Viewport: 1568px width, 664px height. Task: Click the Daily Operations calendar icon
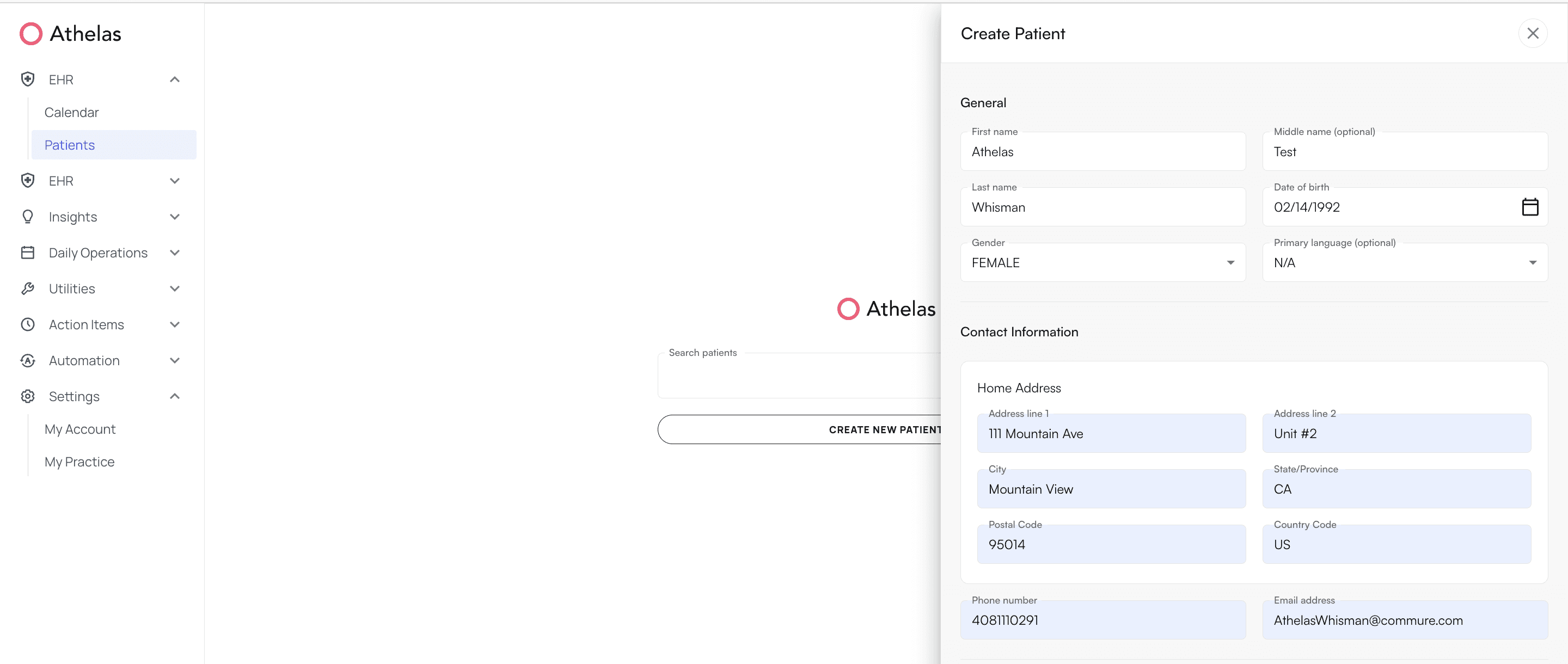(28, 253)
